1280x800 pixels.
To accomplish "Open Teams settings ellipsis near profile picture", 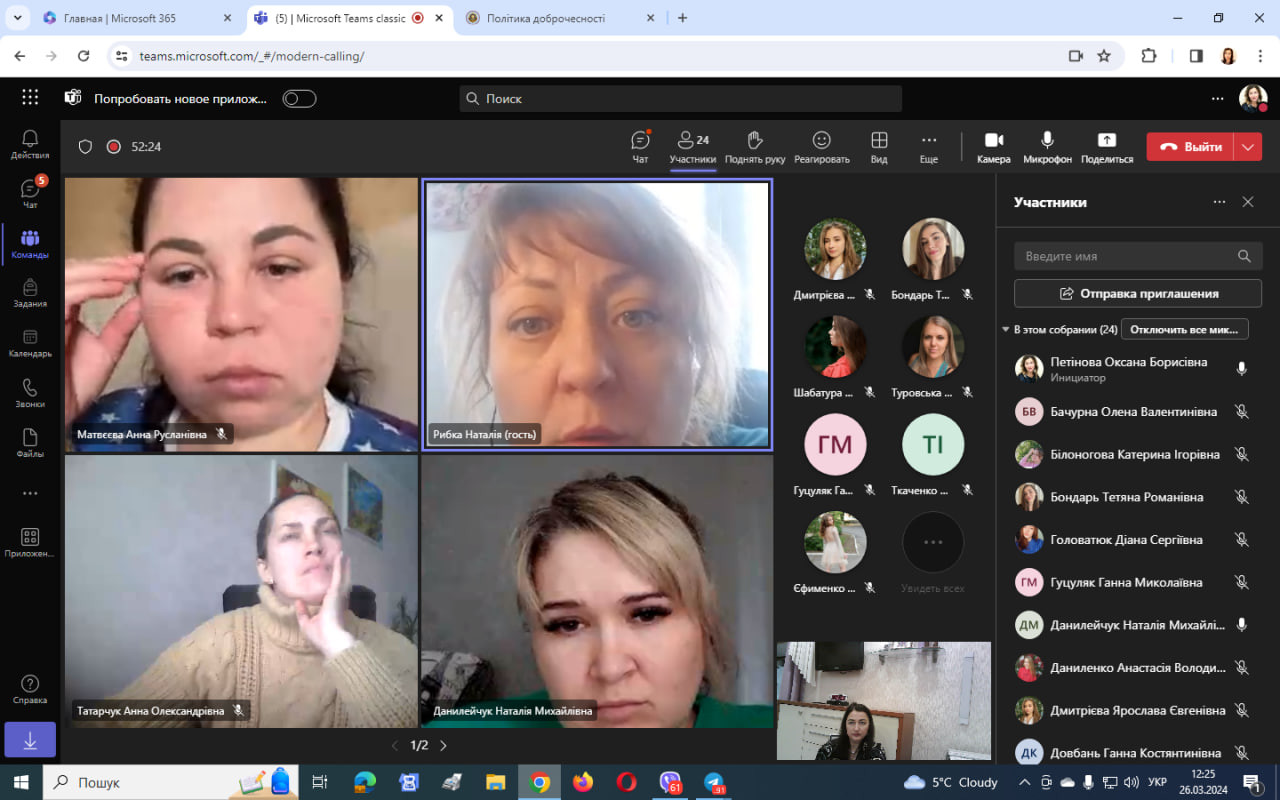I will click(x=1217, y=98).
